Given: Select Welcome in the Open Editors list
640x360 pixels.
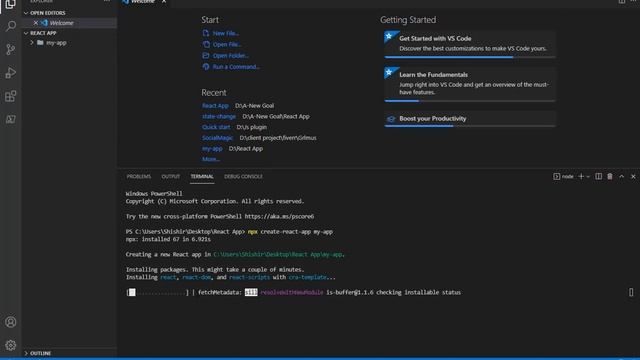Looking at the screenshot, I should (69, 23).
